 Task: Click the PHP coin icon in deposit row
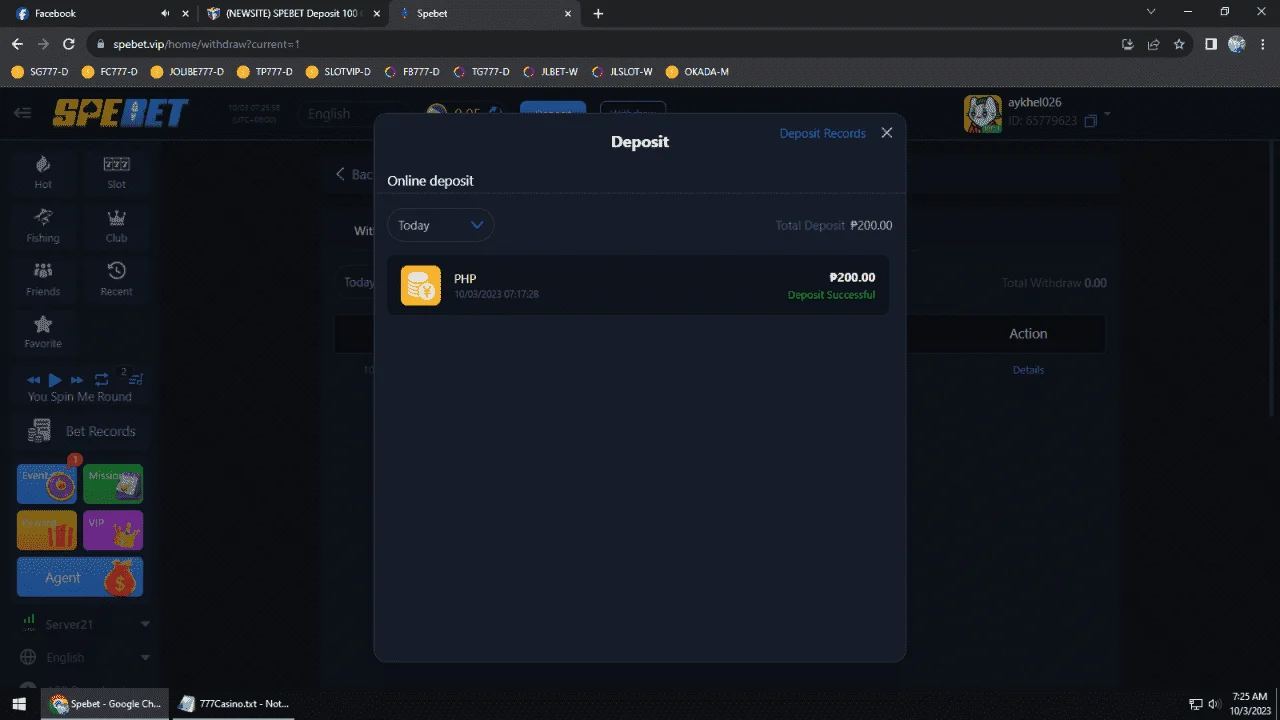(x=421, y=285)
